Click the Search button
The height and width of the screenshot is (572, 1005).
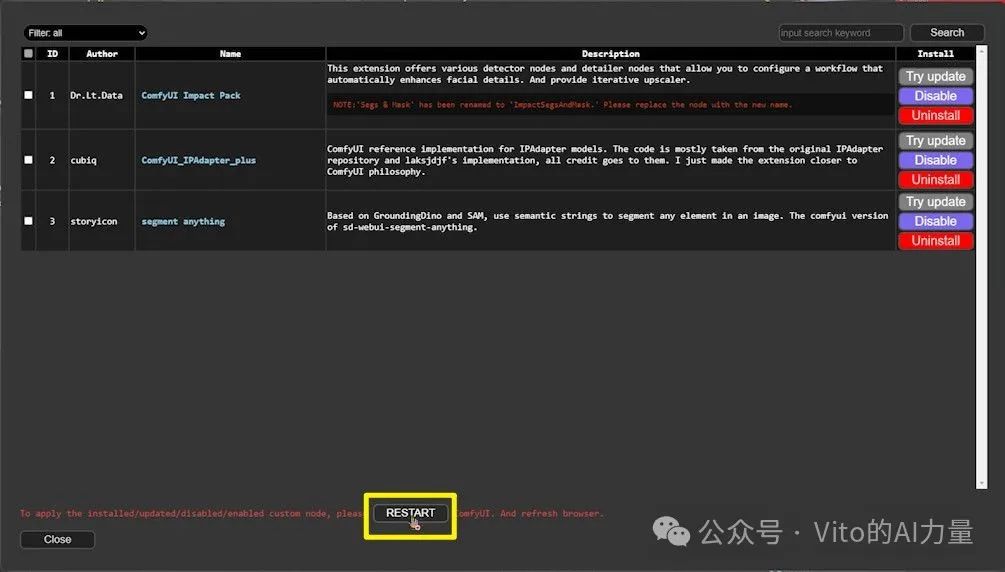947,33
